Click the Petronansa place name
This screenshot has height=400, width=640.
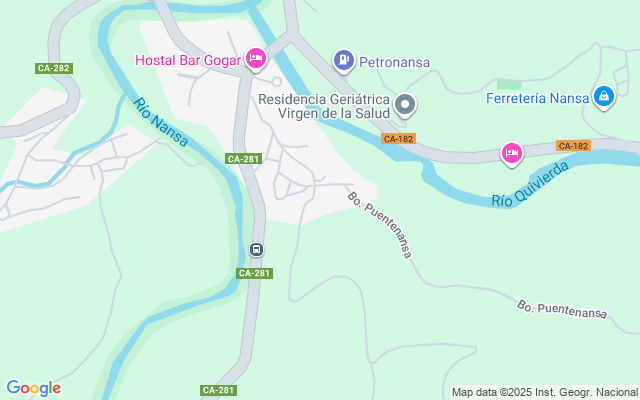pyautogui.click(x=394, y=62)
